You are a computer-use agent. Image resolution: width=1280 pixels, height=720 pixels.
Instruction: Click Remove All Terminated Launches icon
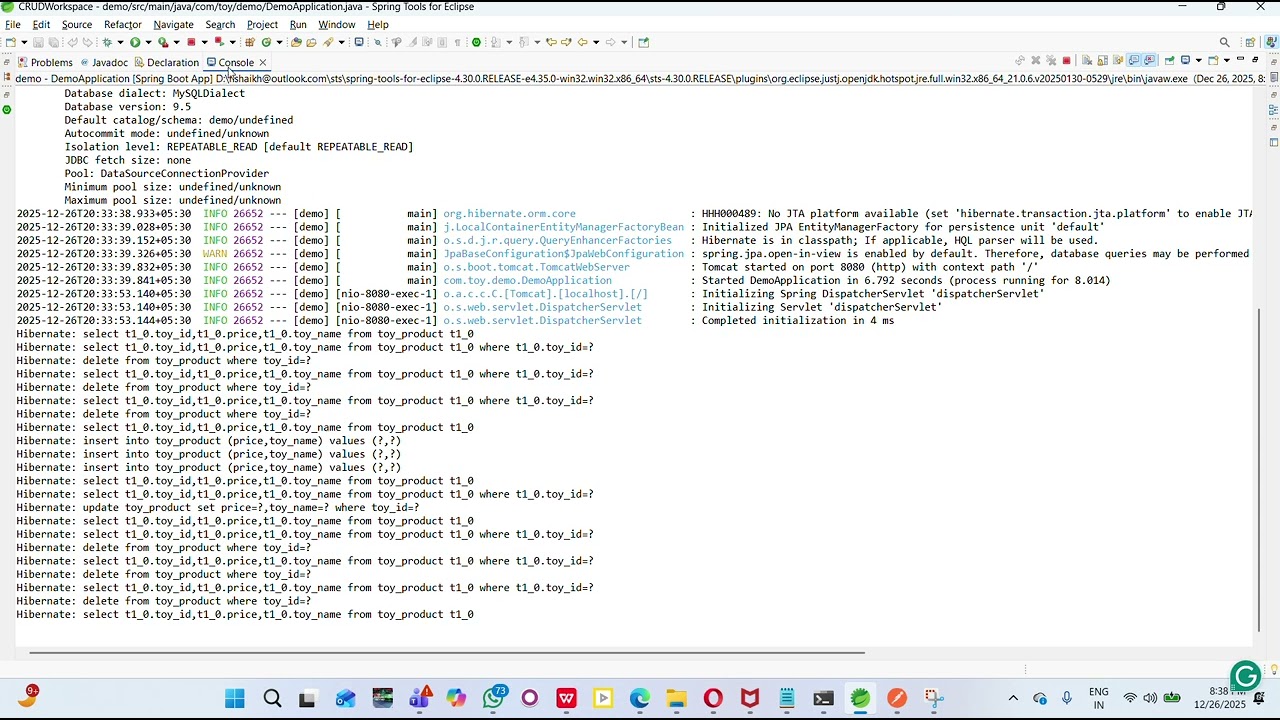tap(1051, 60)
